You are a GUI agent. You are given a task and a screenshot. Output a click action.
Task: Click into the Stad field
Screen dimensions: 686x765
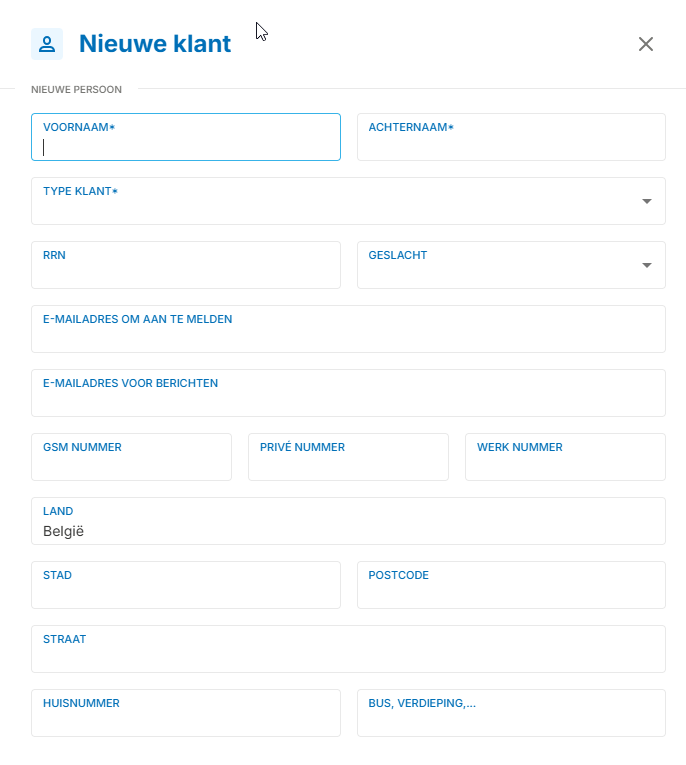pyautogui.click(x=186, y=585)
